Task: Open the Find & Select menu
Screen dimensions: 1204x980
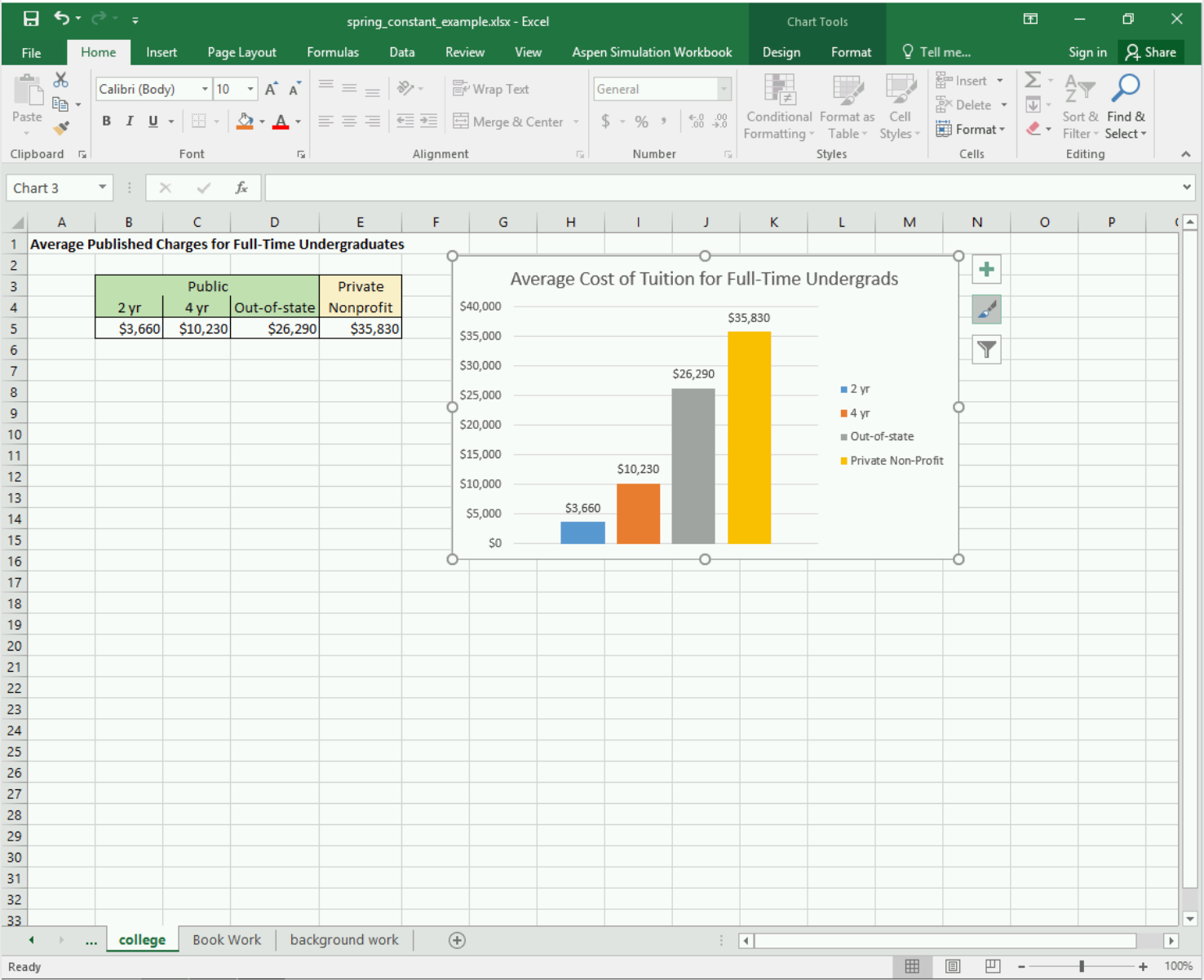Action: [x=1126, y=107]
